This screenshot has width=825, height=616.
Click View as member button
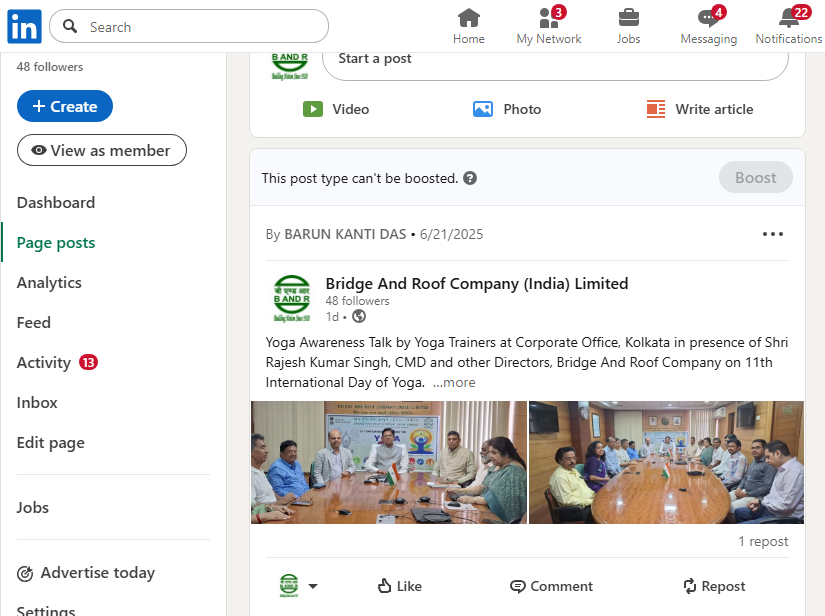[102, 150]
